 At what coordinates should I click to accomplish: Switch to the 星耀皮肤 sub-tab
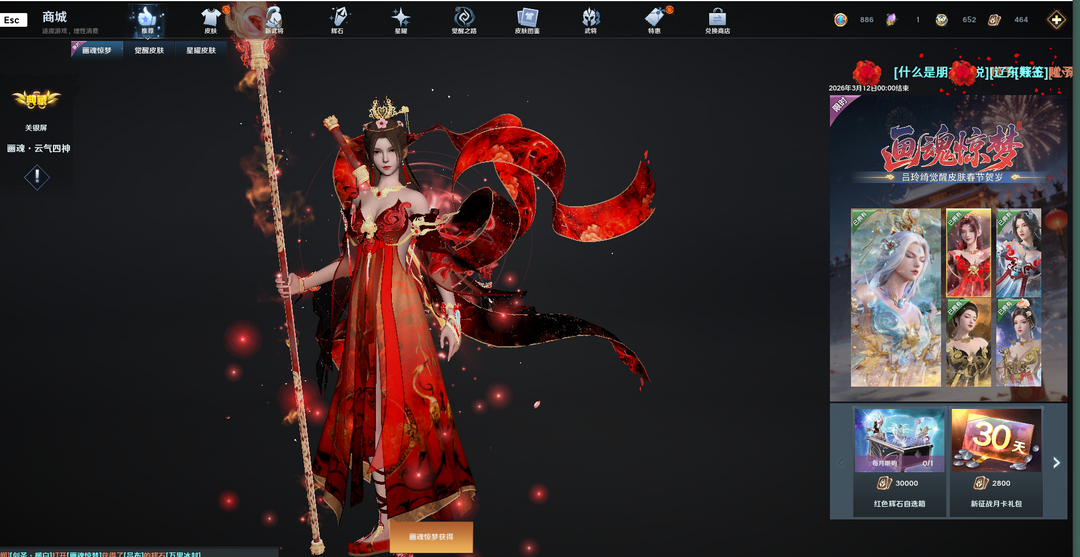[200, 49]
